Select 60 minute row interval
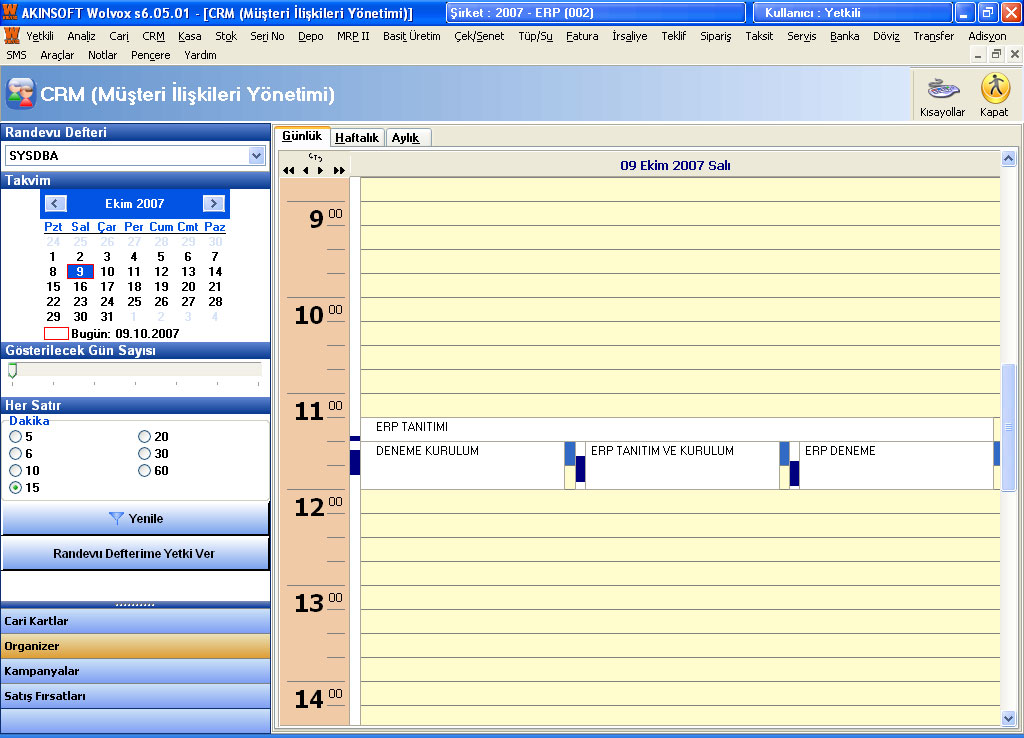The height and width of the screenshot is (738, 1024). point(144,470)
